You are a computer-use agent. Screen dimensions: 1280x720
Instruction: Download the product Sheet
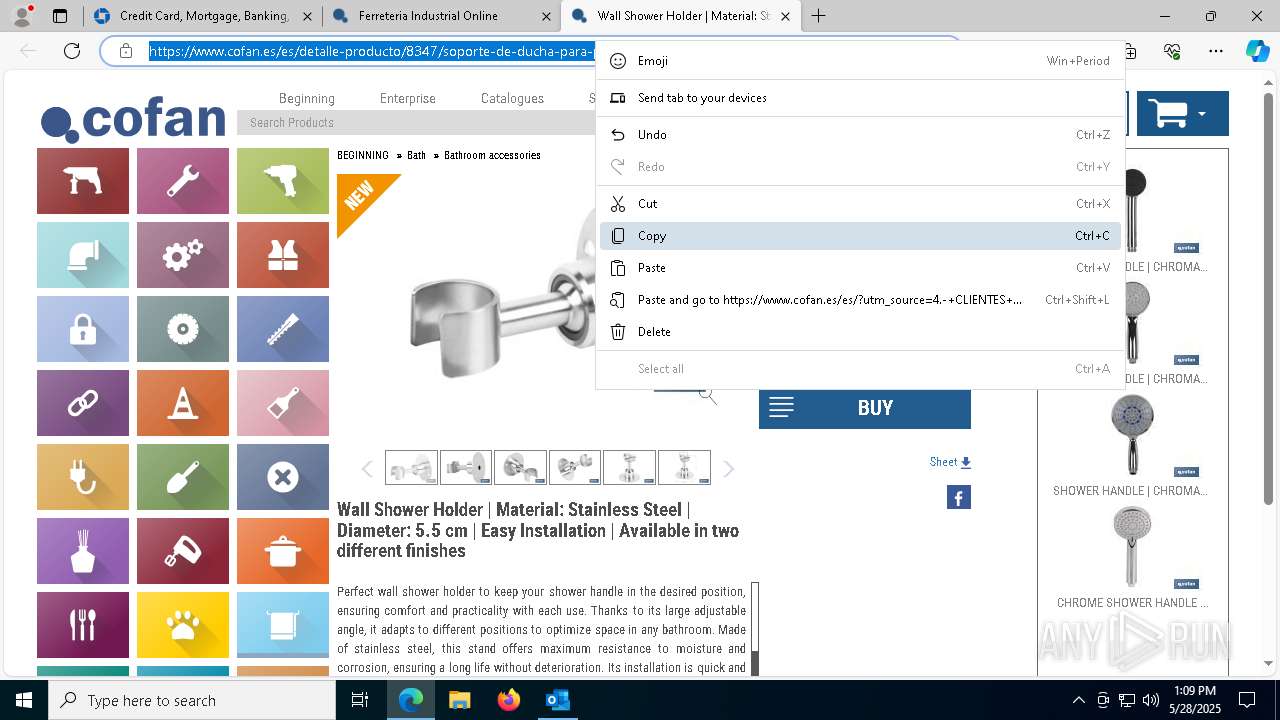coord(950,462)
